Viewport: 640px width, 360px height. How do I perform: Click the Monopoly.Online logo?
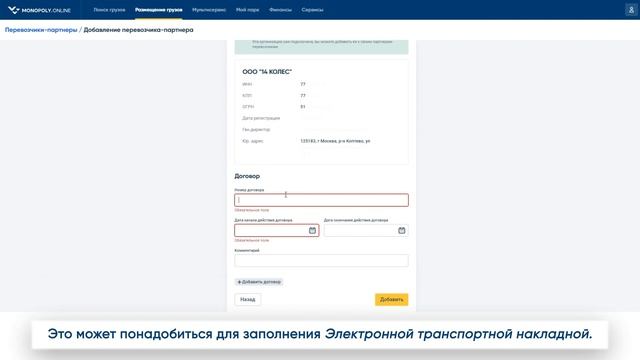tap(40, 10)
